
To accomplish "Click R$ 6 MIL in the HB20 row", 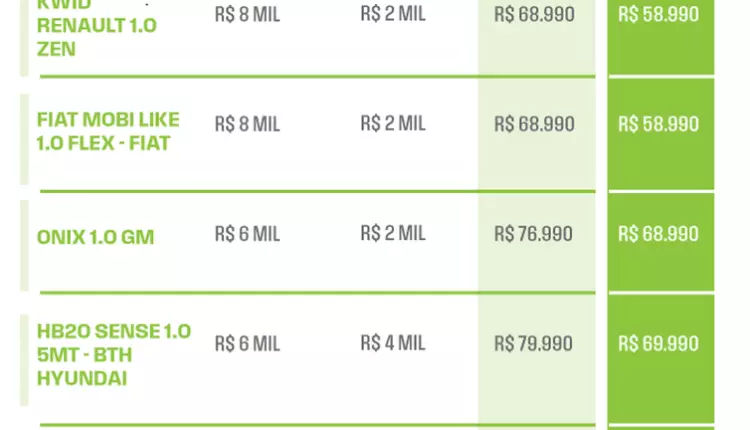I will point(247,344).
